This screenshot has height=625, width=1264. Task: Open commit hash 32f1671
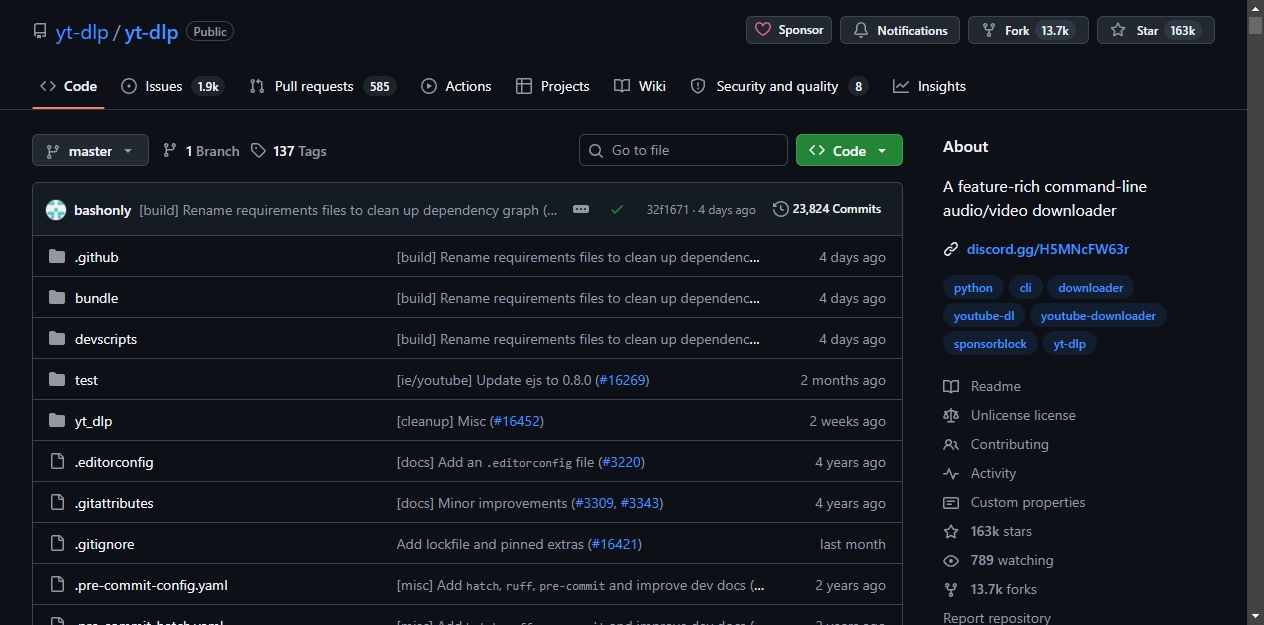tap(667, 210)
